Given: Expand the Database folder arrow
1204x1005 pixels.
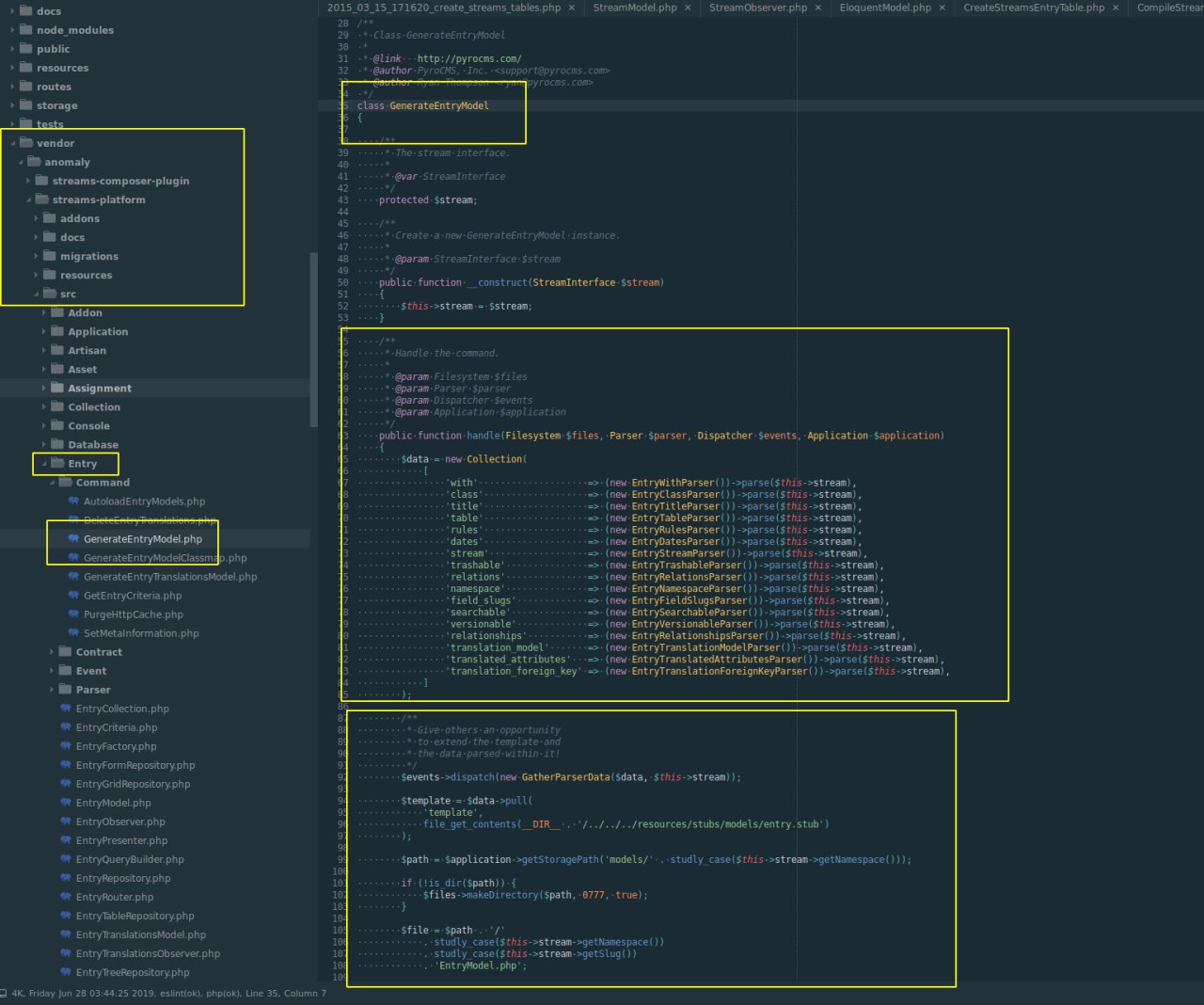Looking at the screenshot, I should pyautogui.click(x=44, y=445).
